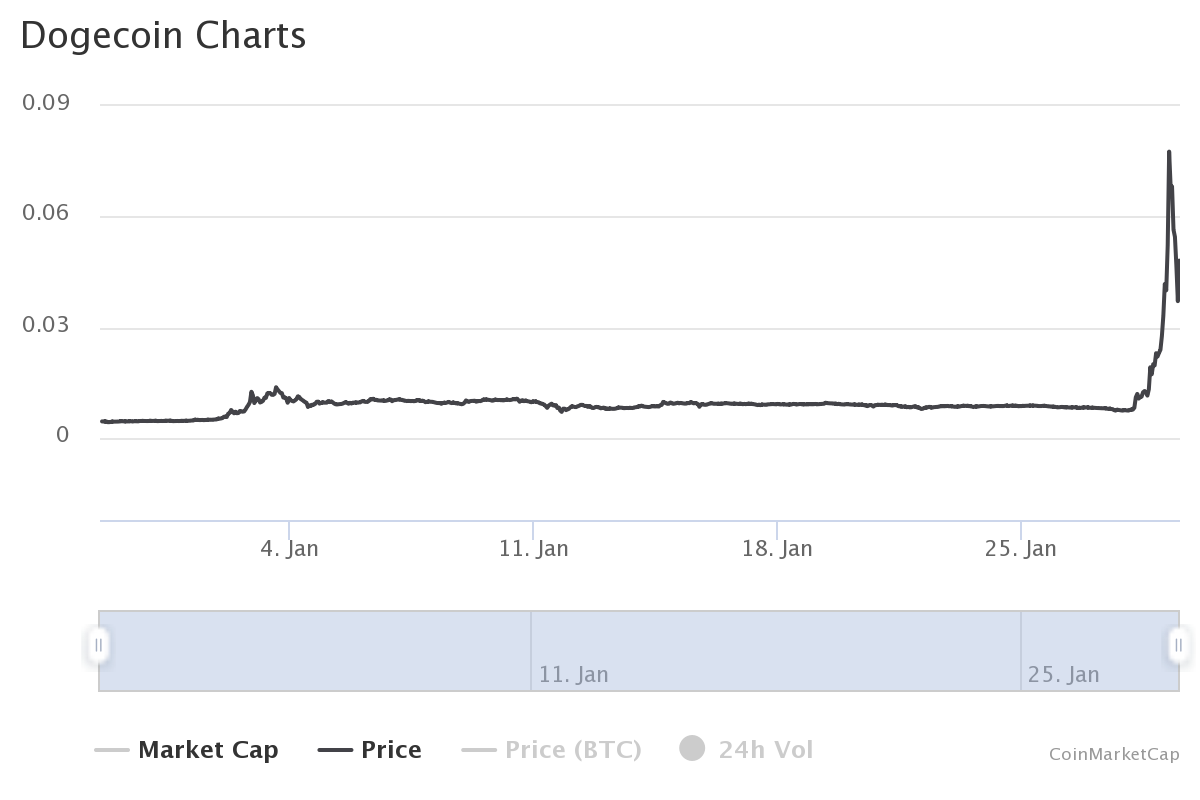Click the small price bump near 4. Jan
Image resolution: width=1200 pixels, height=800 pixels.
(276, 388)
